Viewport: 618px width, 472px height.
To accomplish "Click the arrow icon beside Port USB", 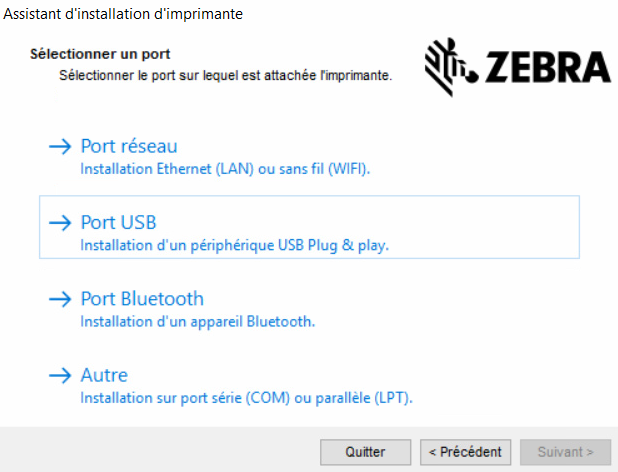I will pyautogui.click(x=62, y=222).
